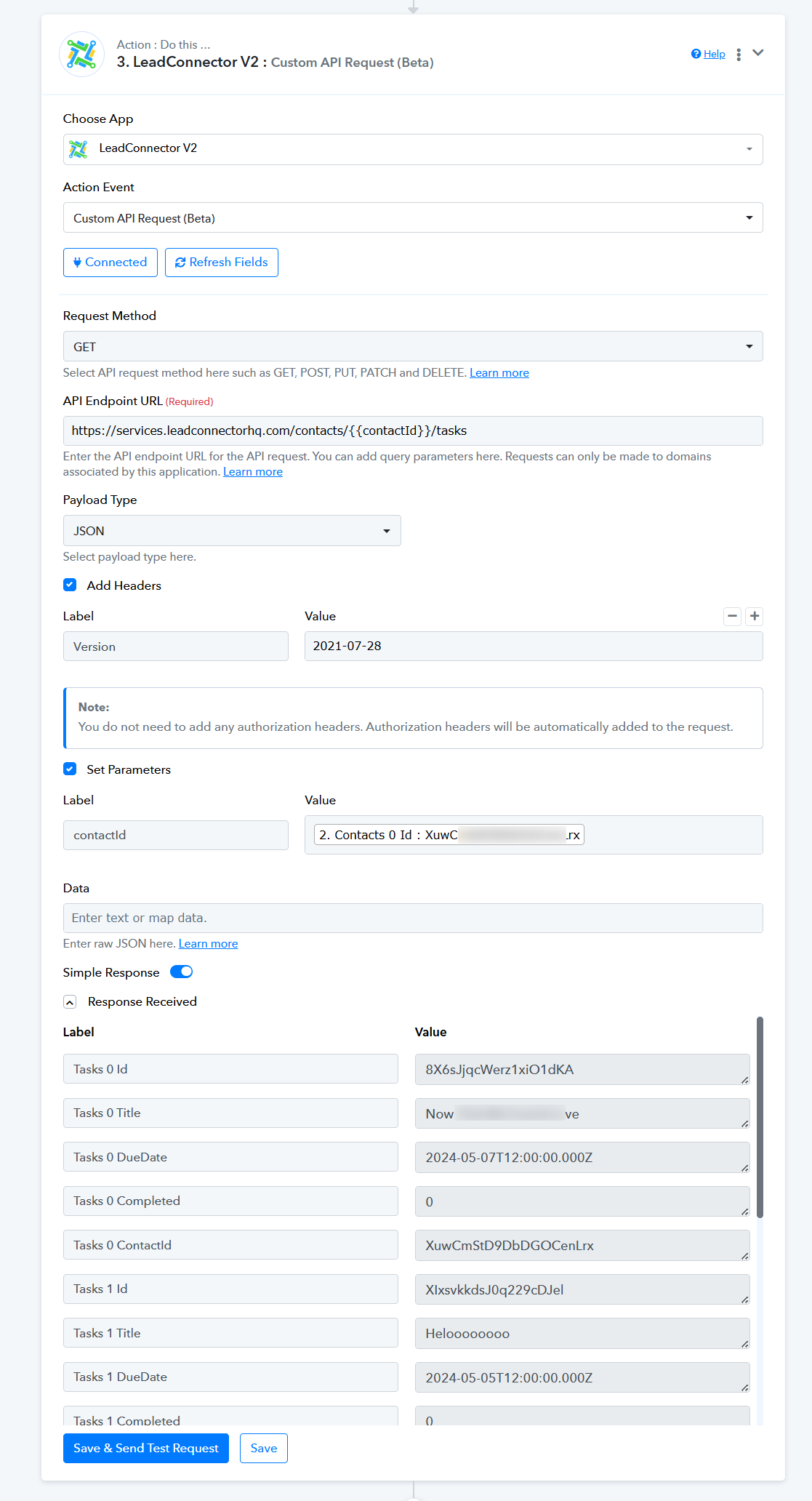Click the API Endpoint URL field

tap(413, 431)
